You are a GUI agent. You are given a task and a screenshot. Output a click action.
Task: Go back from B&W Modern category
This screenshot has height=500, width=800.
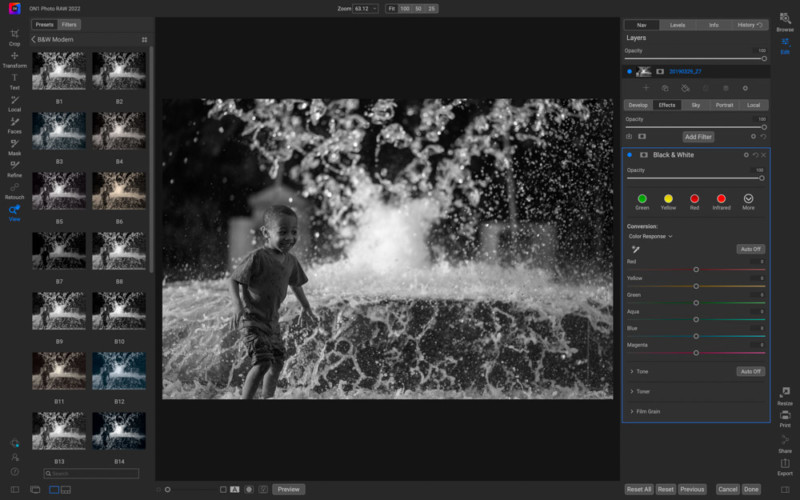(x=33, y=39)
